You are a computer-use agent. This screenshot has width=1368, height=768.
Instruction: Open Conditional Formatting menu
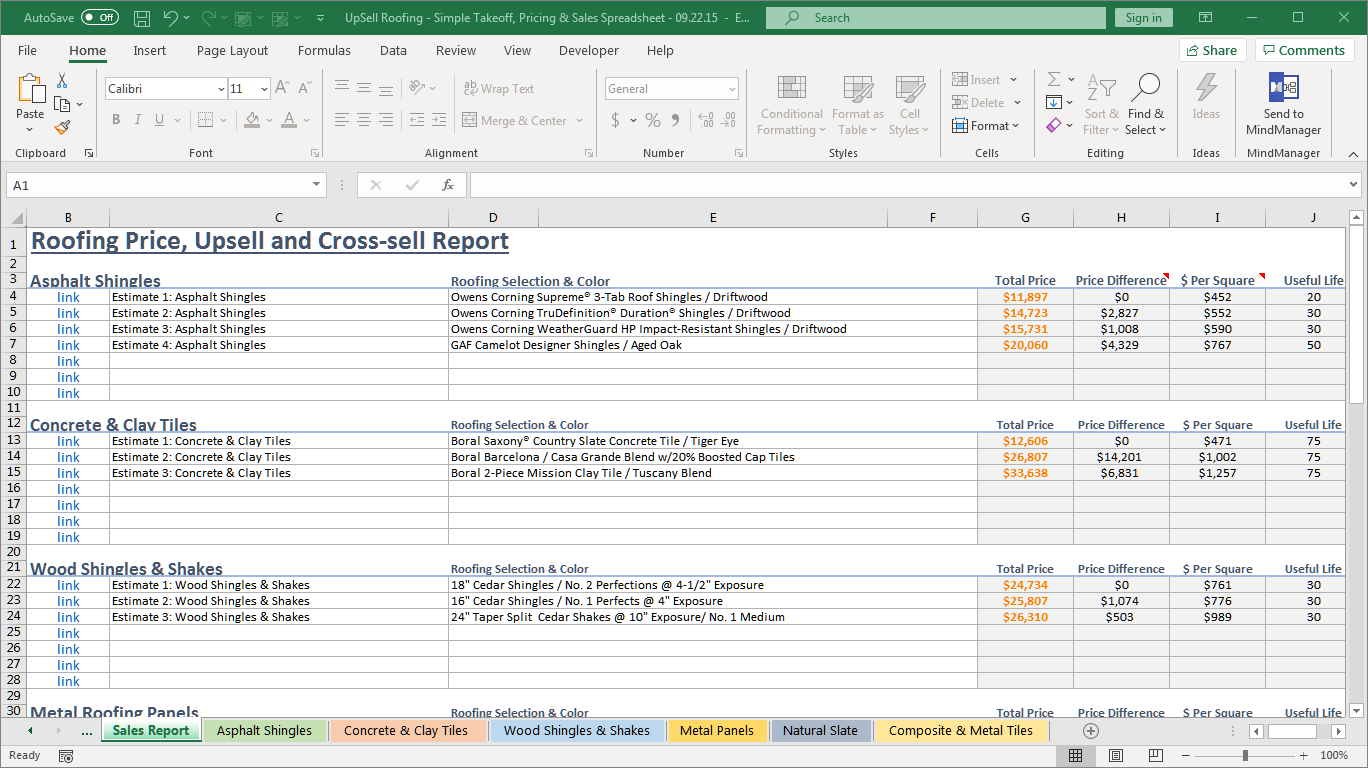(x=791, y=105)
